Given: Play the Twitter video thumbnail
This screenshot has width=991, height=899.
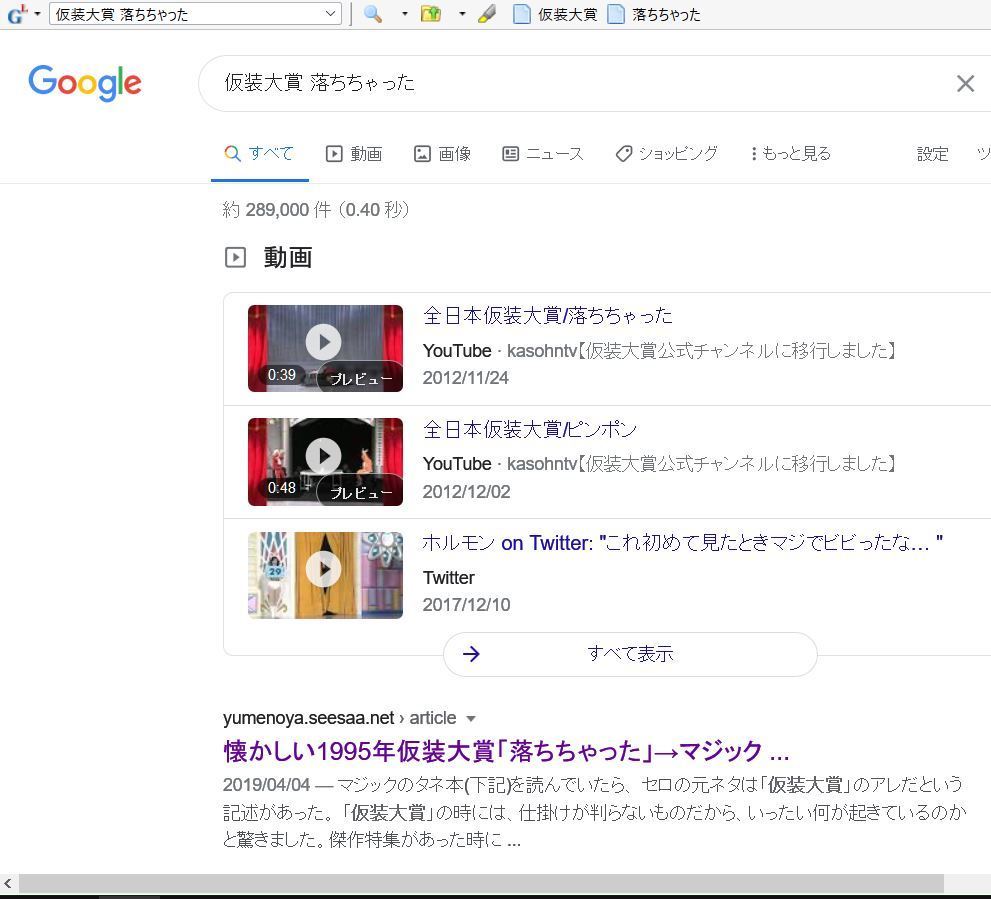Looking at the screenshot, I should [x=325, y=575].
